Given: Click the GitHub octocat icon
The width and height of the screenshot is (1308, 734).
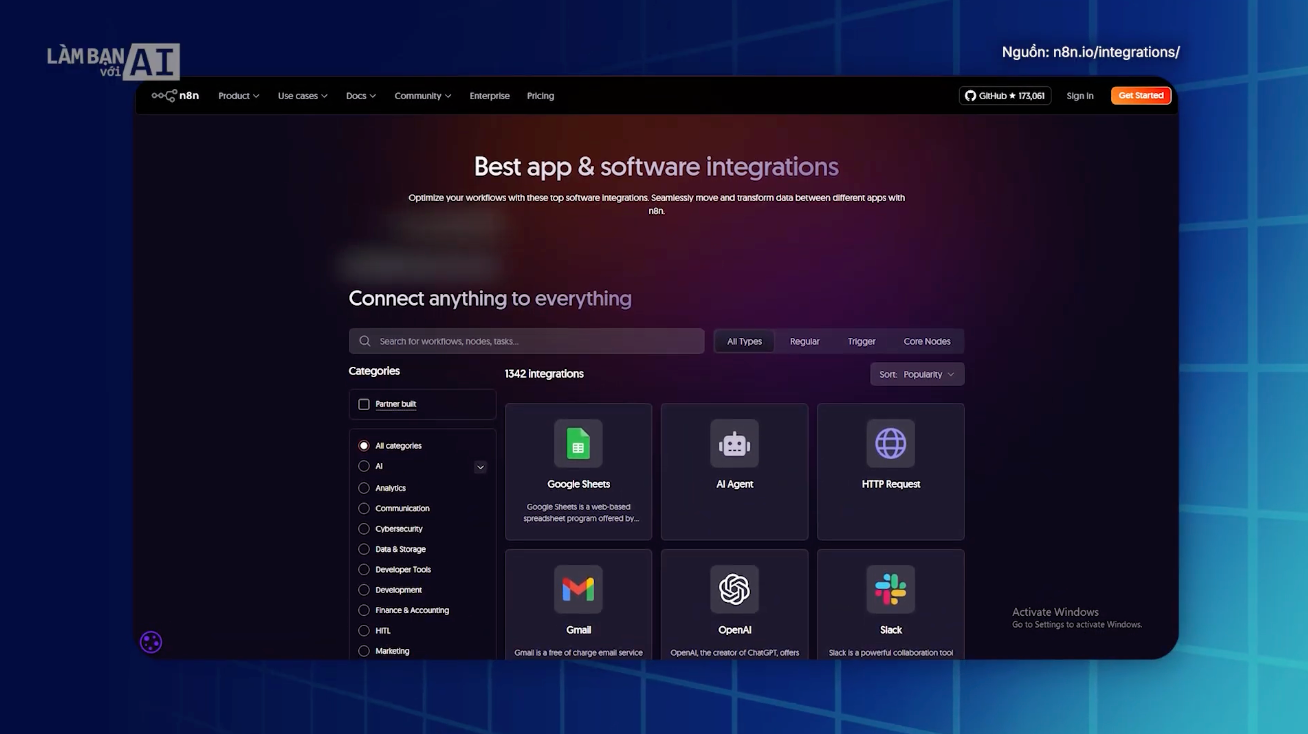Looking at the screenshot, I should click(x=970, y=96).
